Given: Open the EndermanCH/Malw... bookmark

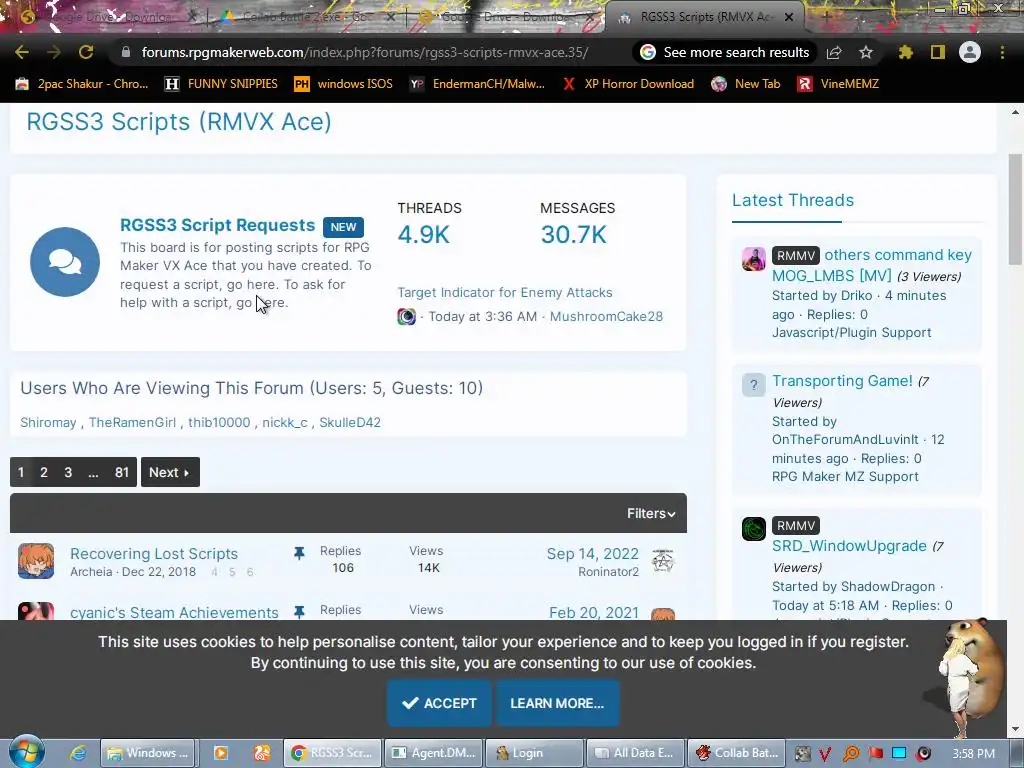Looking at the screenshot, I should click(x=477, y=84).
